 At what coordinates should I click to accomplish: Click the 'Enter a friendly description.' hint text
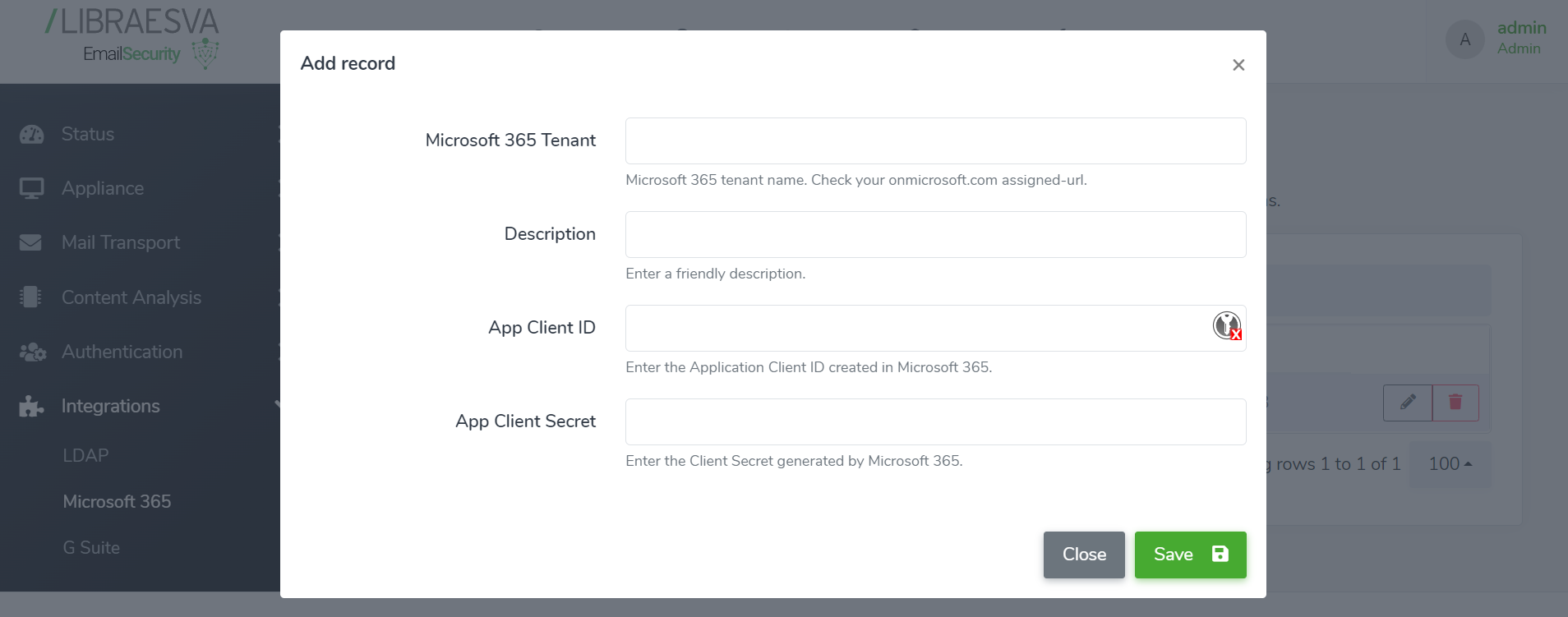pos(715,274)
